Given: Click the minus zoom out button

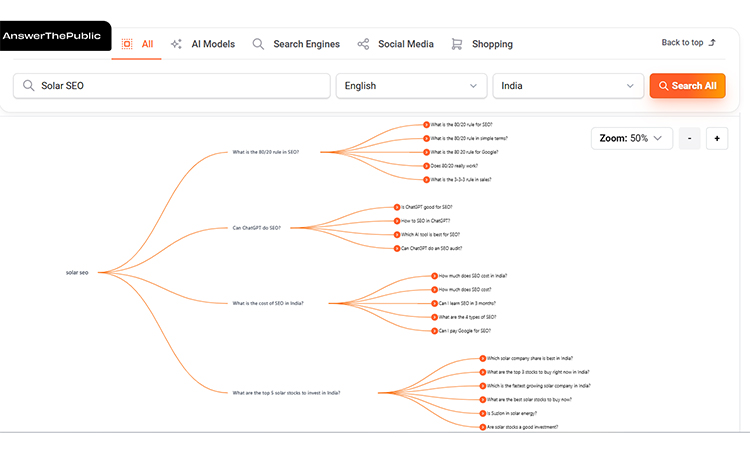Looking at the screenshot, I should coord(689,139).
